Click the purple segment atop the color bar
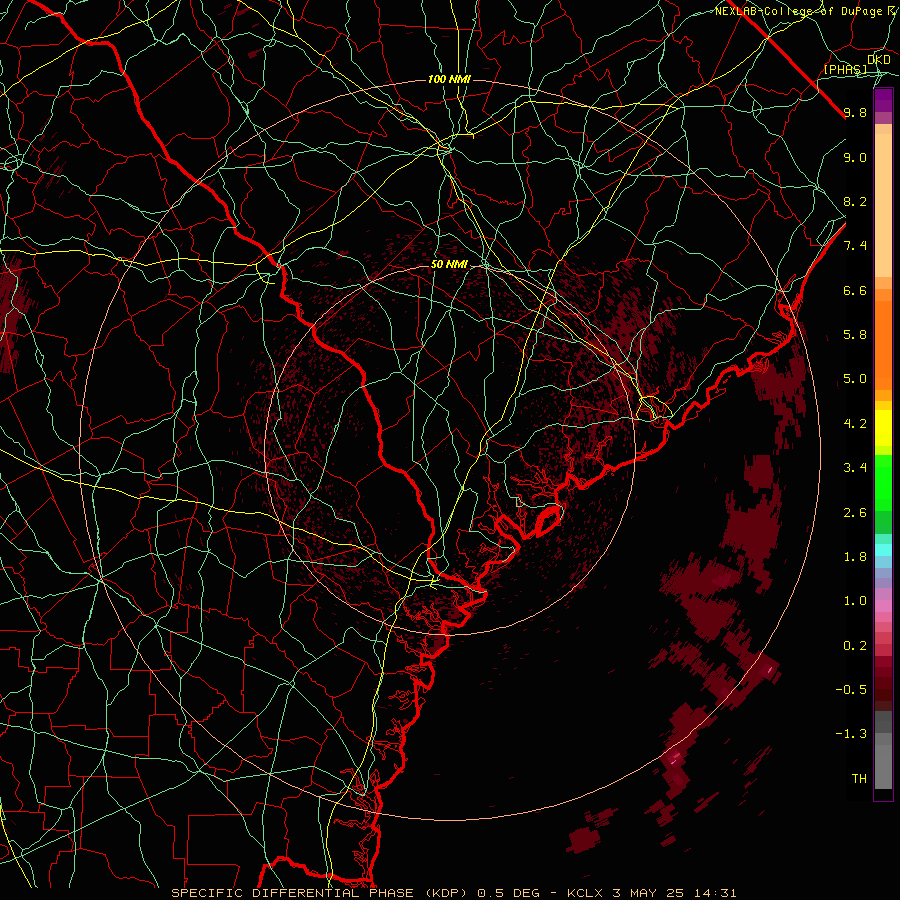This screenshot has height=900, width=900. pos(883,100)
